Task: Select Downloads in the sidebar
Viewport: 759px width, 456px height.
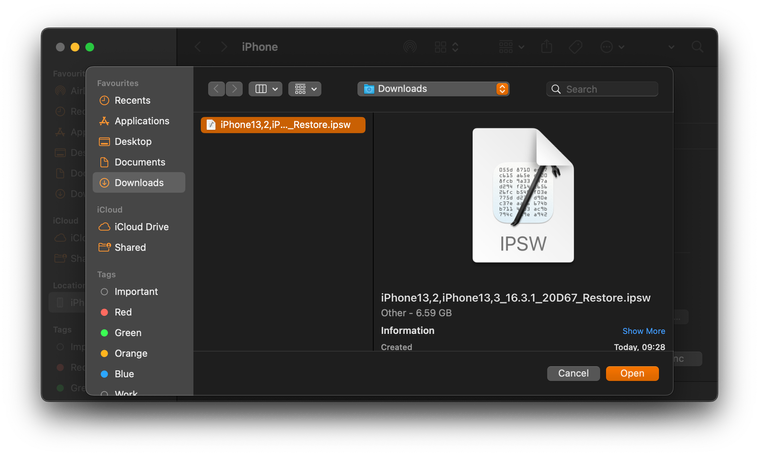Action: (138, 183)
